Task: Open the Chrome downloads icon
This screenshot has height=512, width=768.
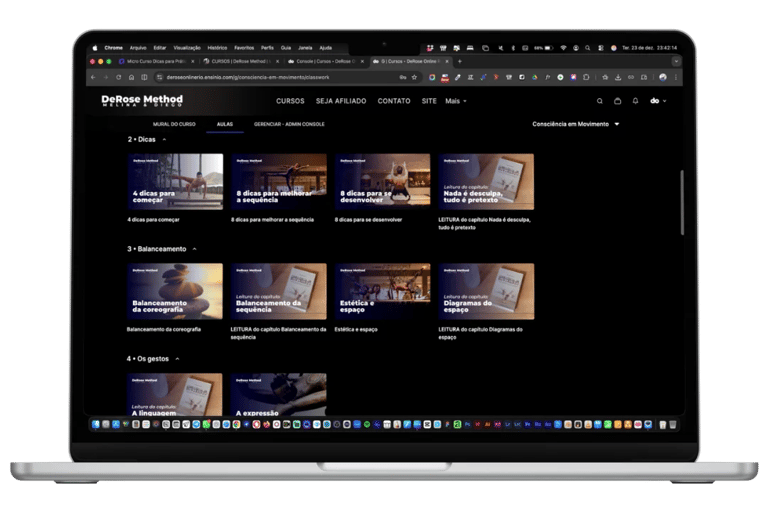Action: 618,77
